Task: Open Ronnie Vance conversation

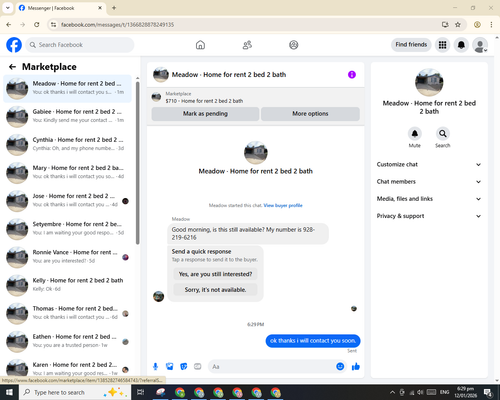Action: (67, 257)
